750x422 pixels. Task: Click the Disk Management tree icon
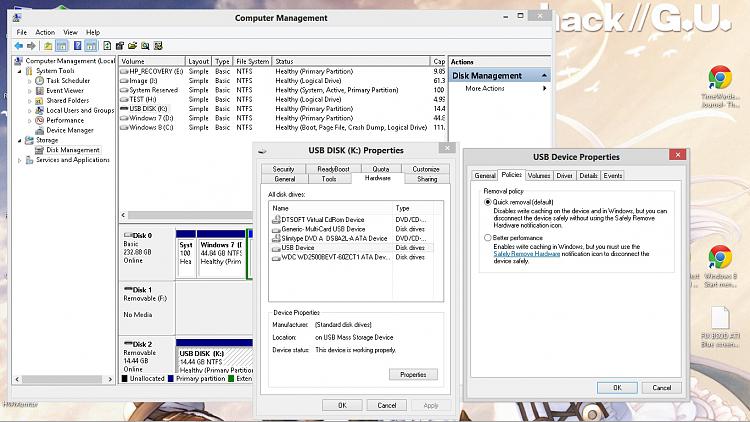40,150
